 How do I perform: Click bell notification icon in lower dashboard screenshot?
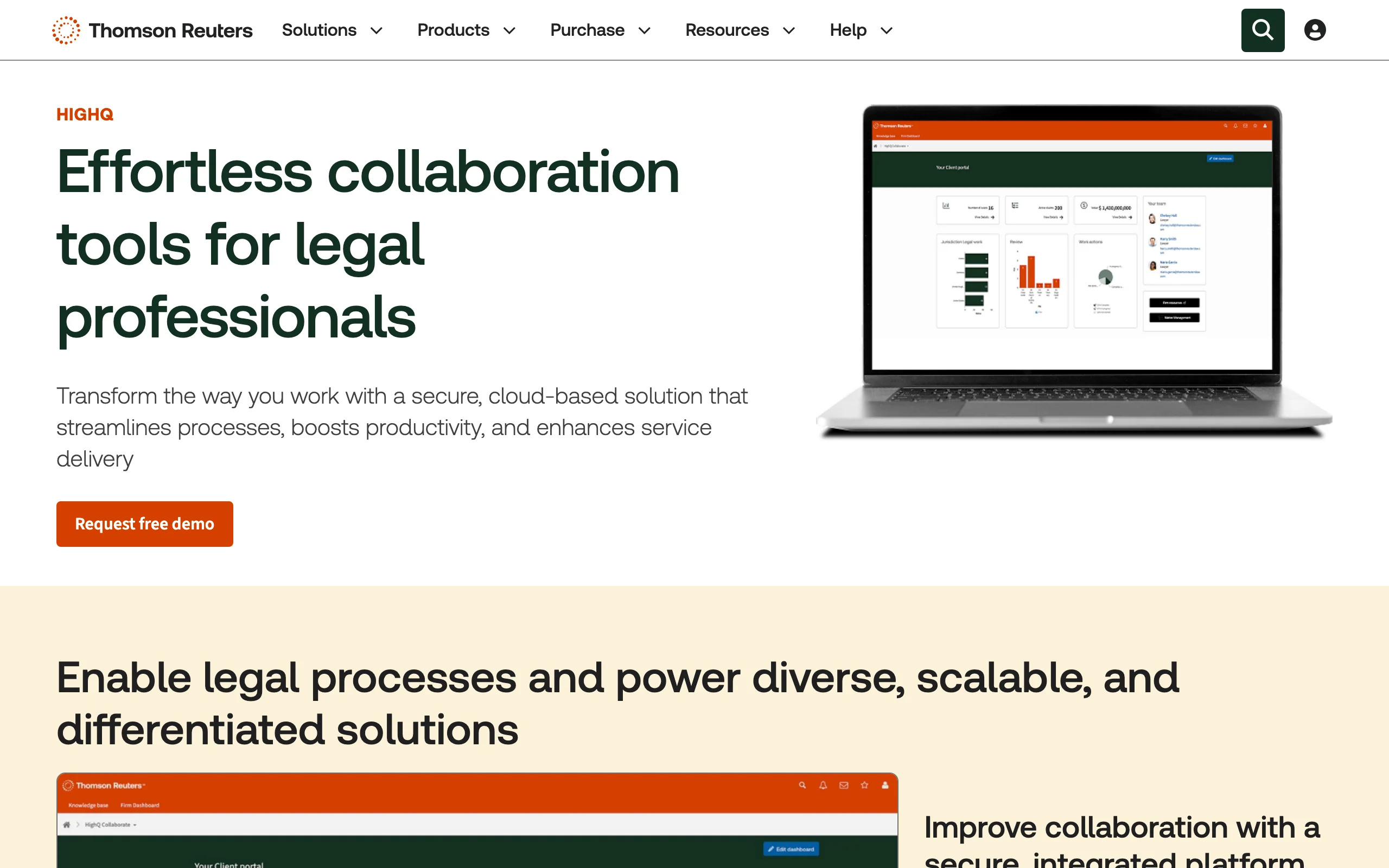(823, 786)
